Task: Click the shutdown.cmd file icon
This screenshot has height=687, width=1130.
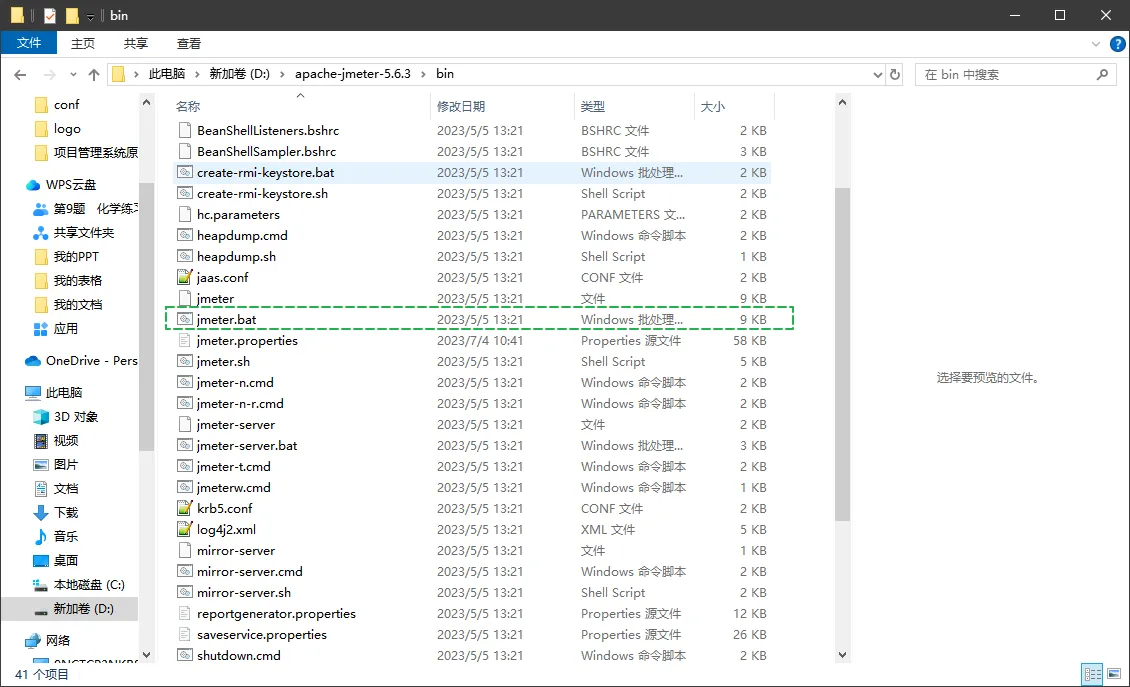Action: pos(185,655)
